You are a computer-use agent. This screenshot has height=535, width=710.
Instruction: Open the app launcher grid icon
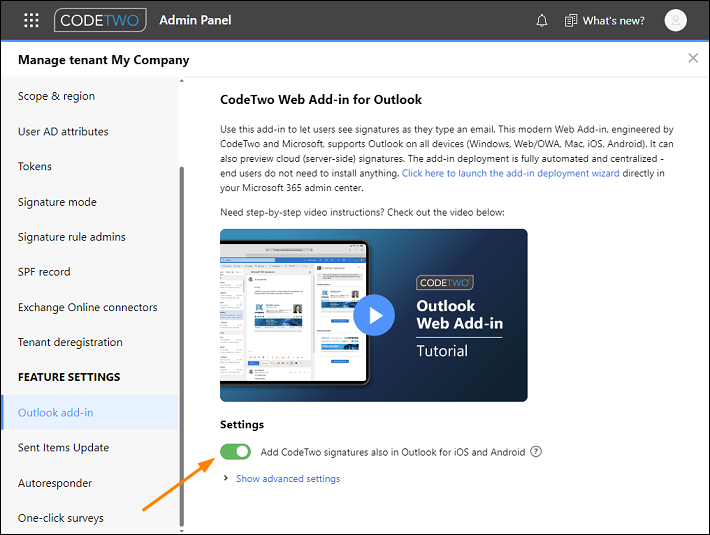click(31, 20)
